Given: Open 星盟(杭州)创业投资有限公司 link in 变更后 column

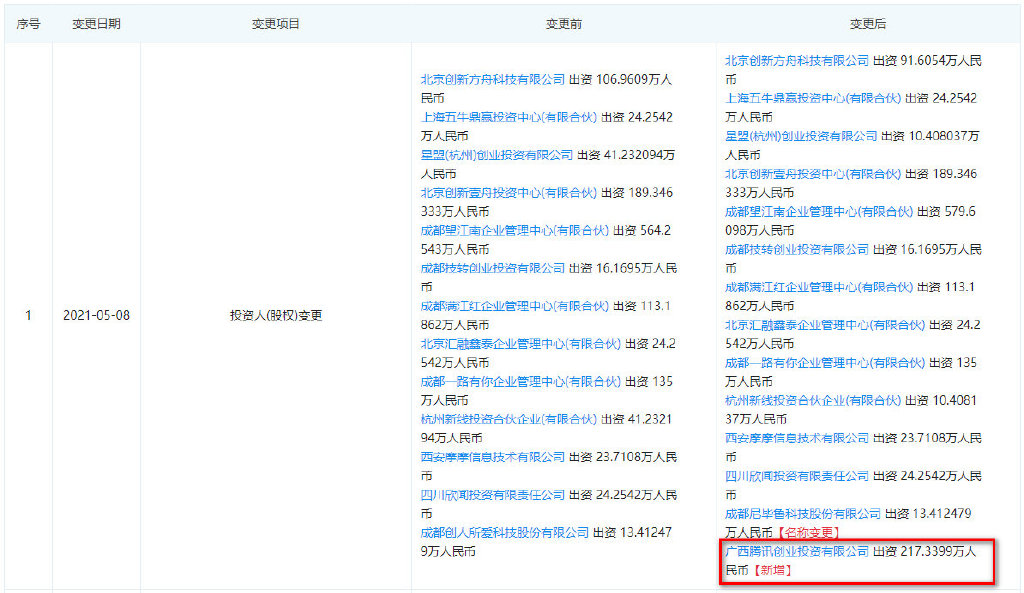Looking at the screenshot, I should 801,136.
